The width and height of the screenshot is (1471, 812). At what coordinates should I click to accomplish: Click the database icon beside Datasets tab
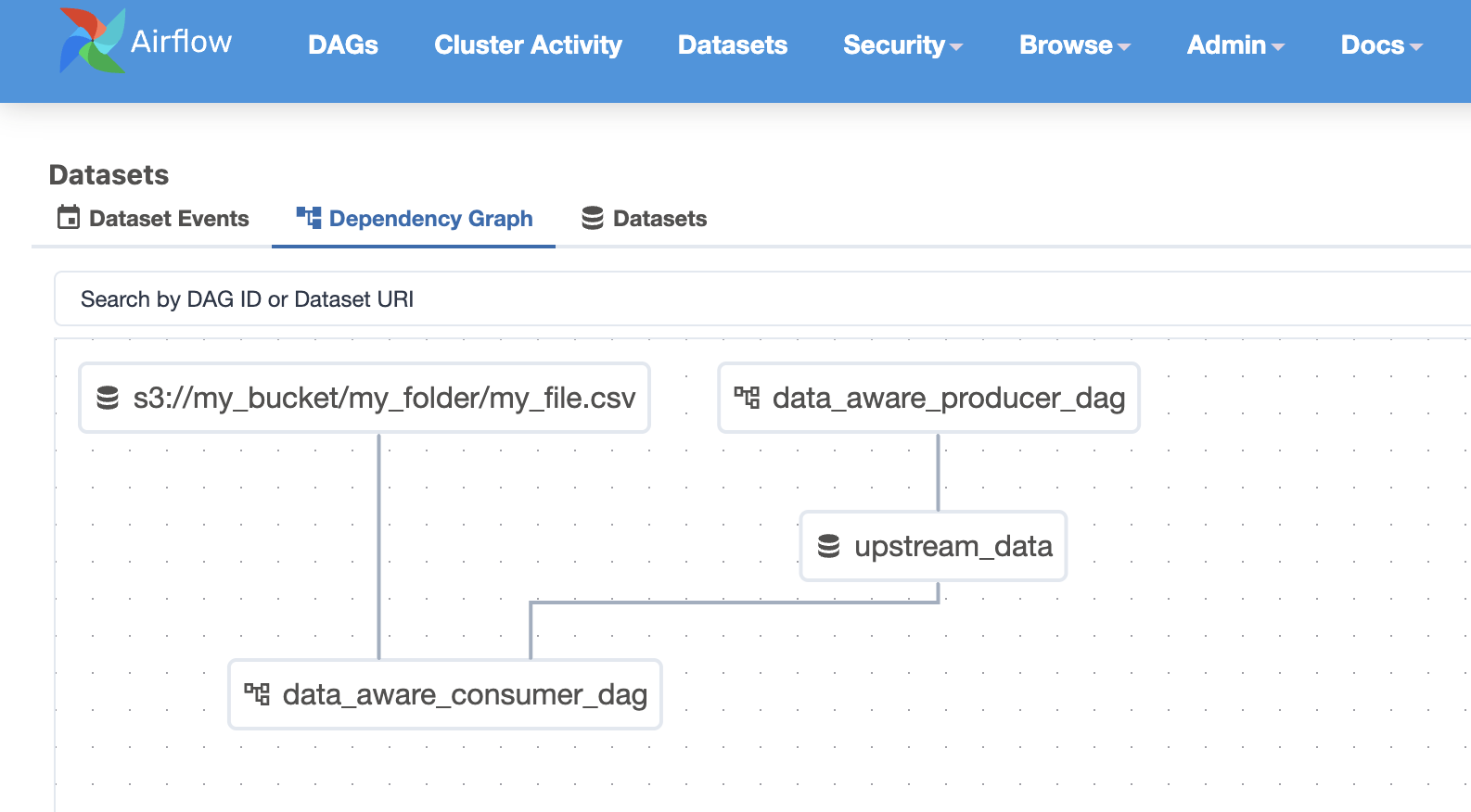pos(593,217)
